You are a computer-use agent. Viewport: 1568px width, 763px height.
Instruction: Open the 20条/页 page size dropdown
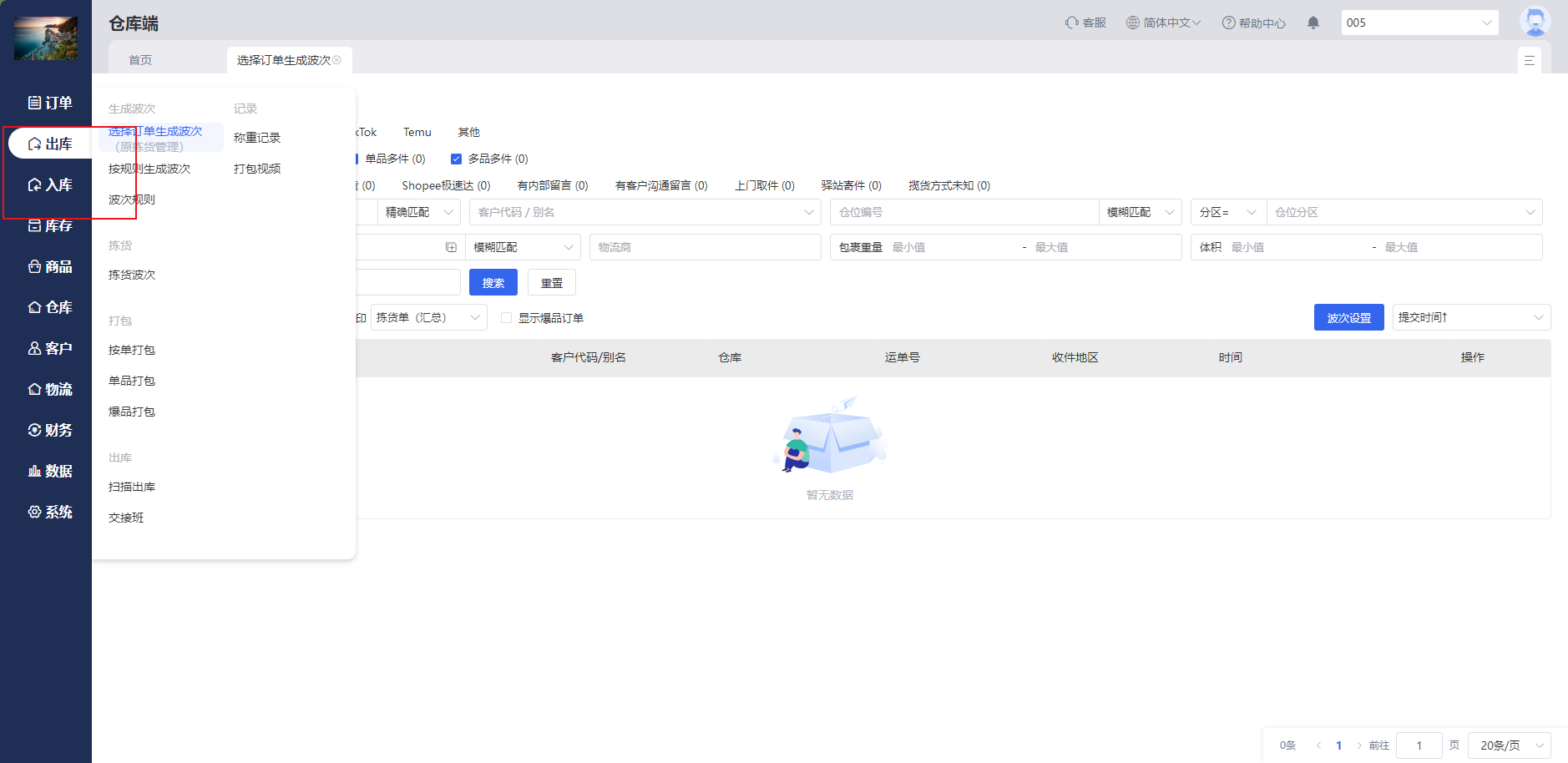(1511, 745)
